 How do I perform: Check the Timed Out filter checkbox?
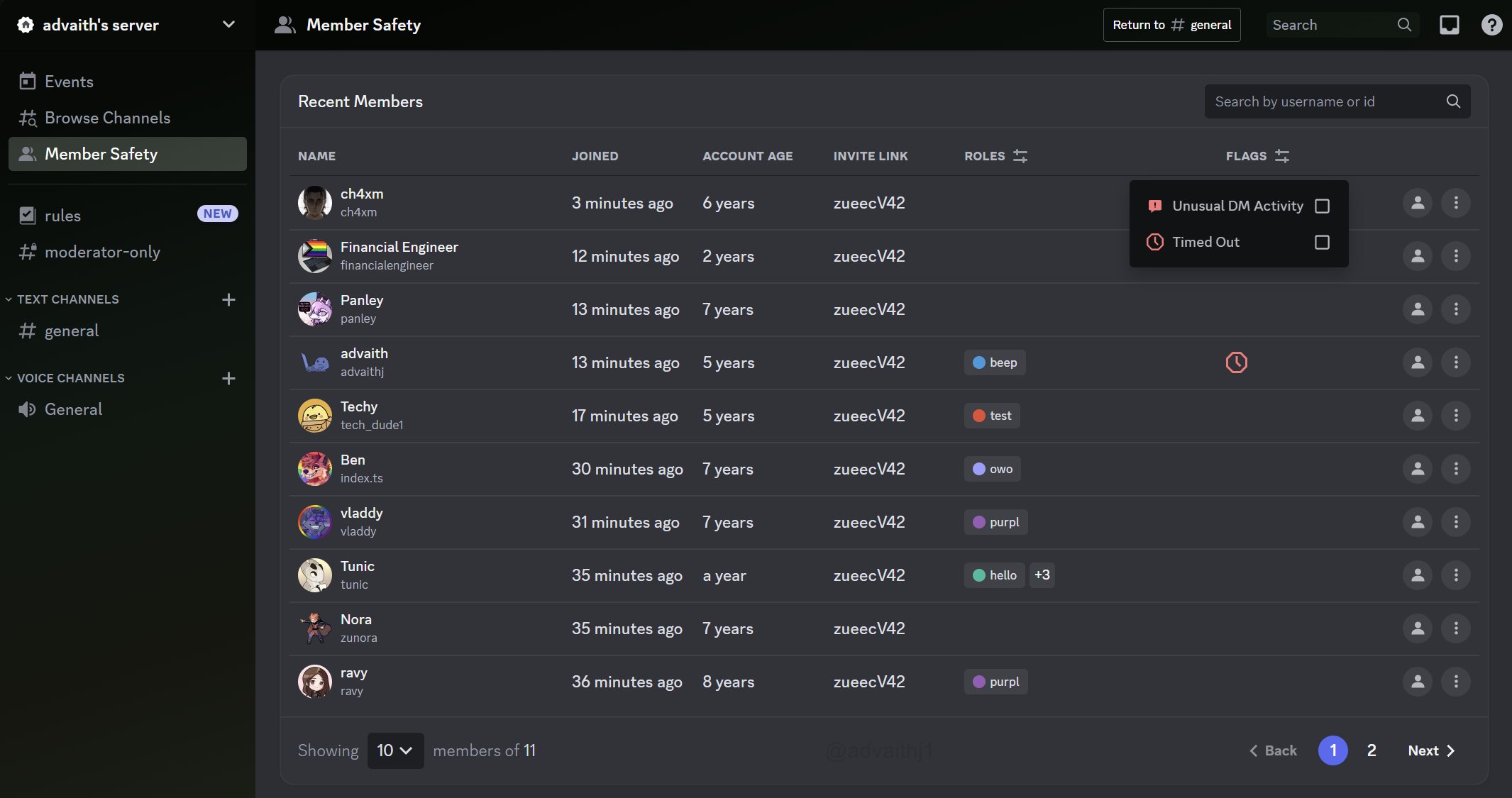point(1322,242)
